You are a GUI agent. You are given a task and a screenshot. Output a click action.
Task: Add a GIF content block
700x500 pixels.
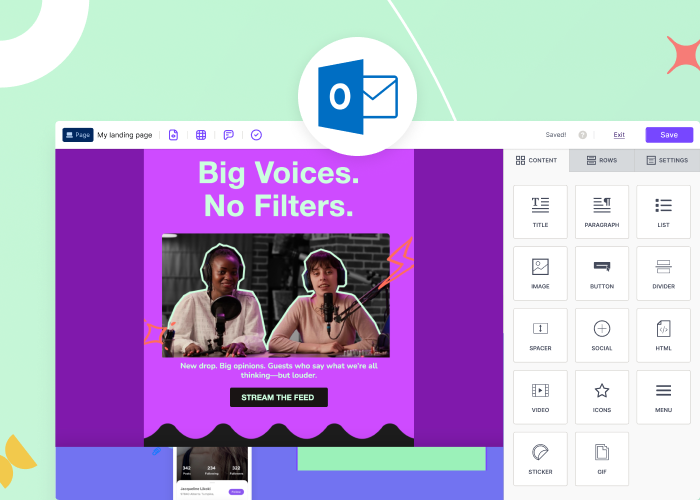point(602,459)
